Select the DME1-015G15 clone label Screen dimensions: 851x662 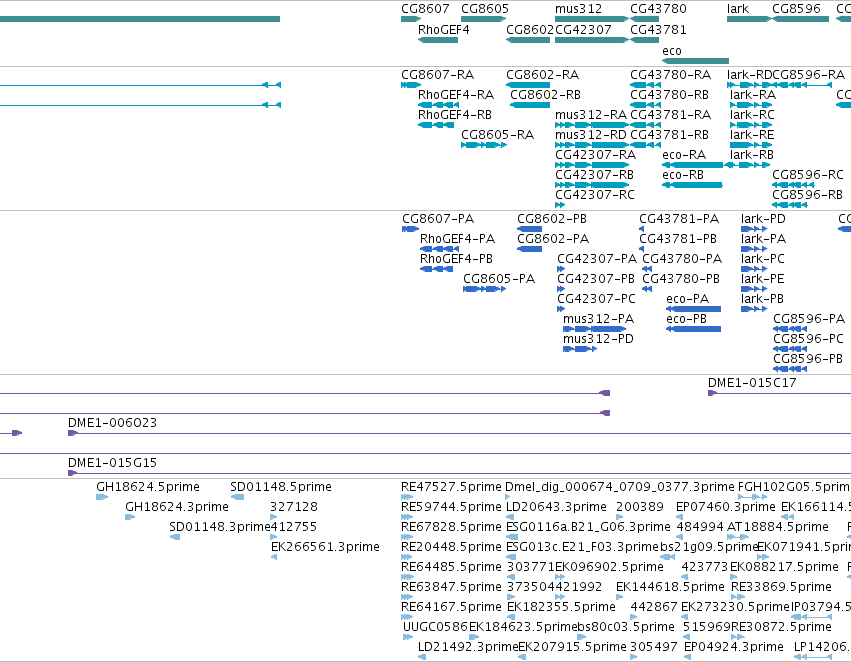pyautogui.click(x=112, y=463)
